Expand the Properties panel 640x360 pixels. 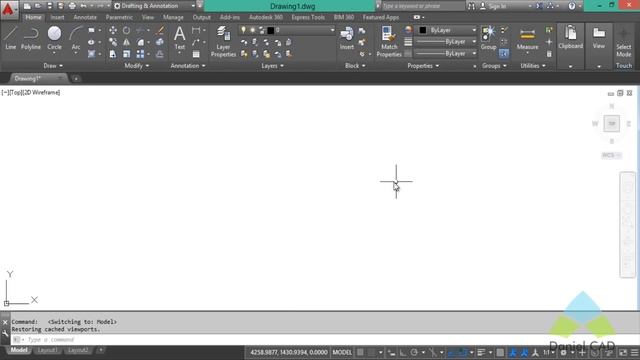click(x=423, y=65)
